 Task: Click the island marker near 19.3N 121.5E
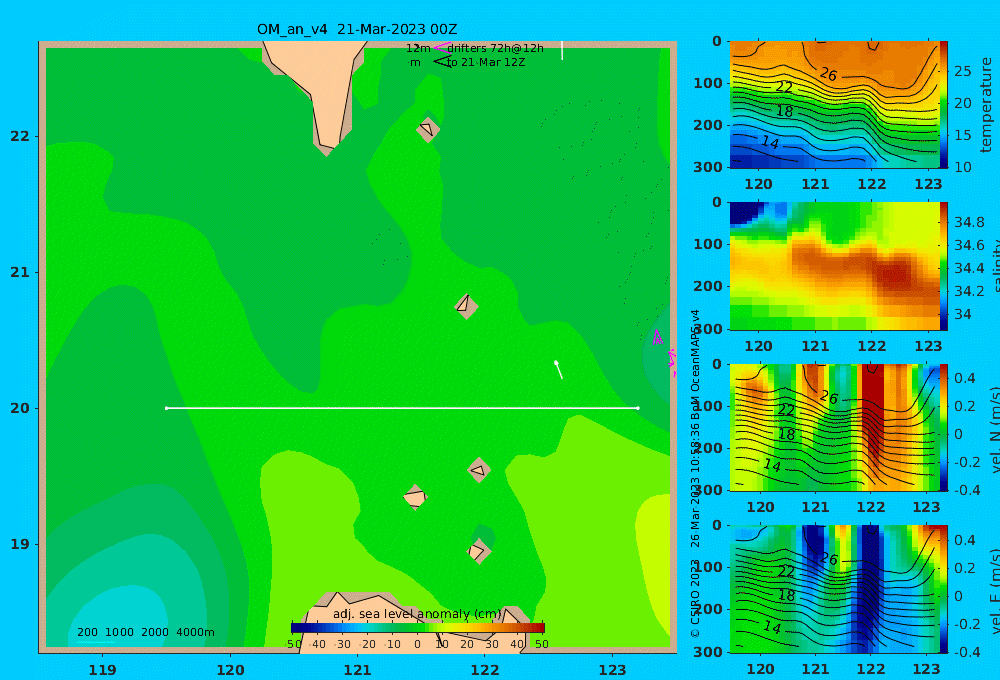[415, 497]
